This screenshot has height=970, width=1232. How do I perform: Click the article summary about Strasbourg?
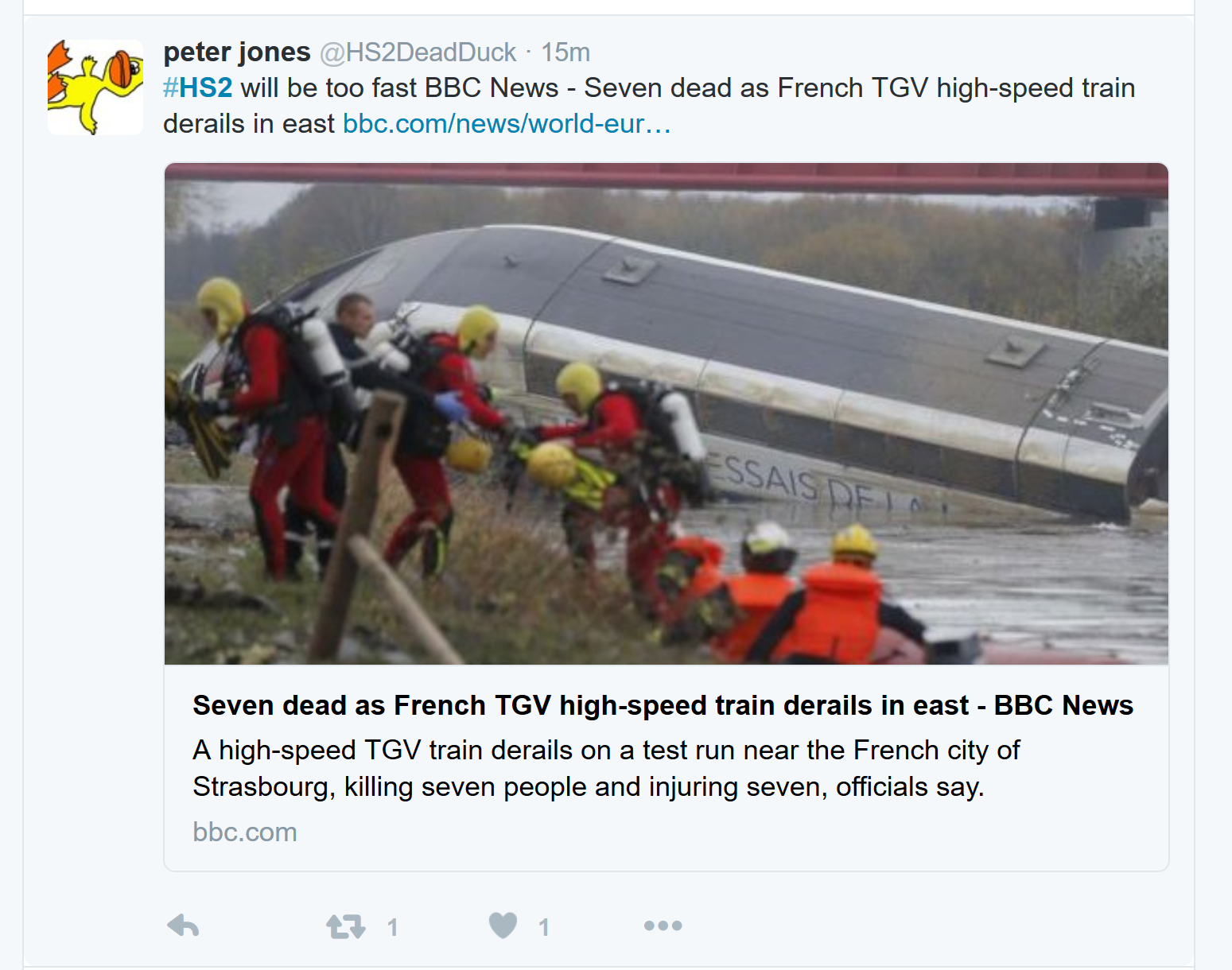point(606,768)
